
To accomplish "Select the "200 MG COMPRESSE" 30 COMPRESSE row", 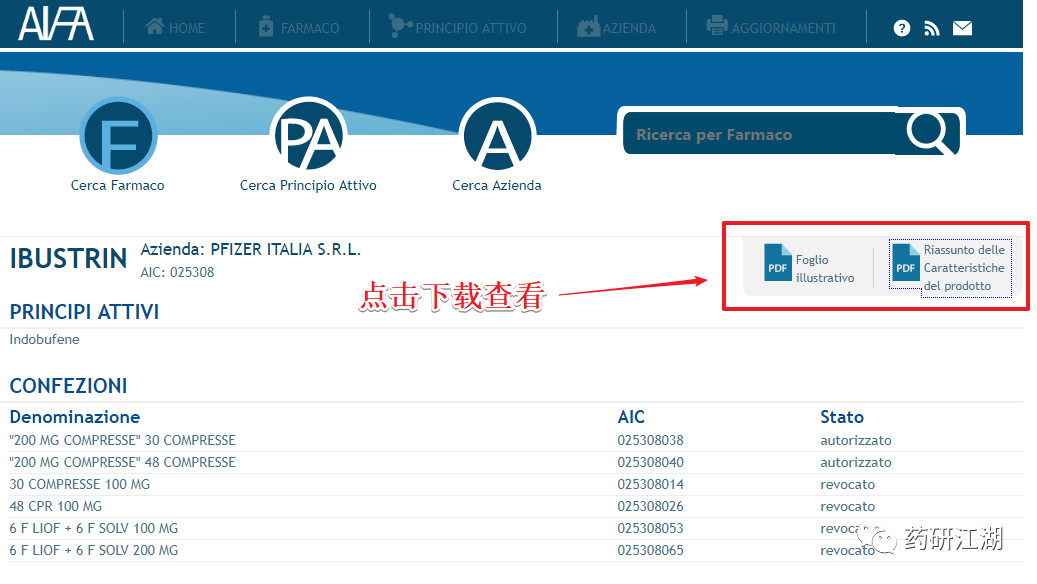I will tap(516, 440).
